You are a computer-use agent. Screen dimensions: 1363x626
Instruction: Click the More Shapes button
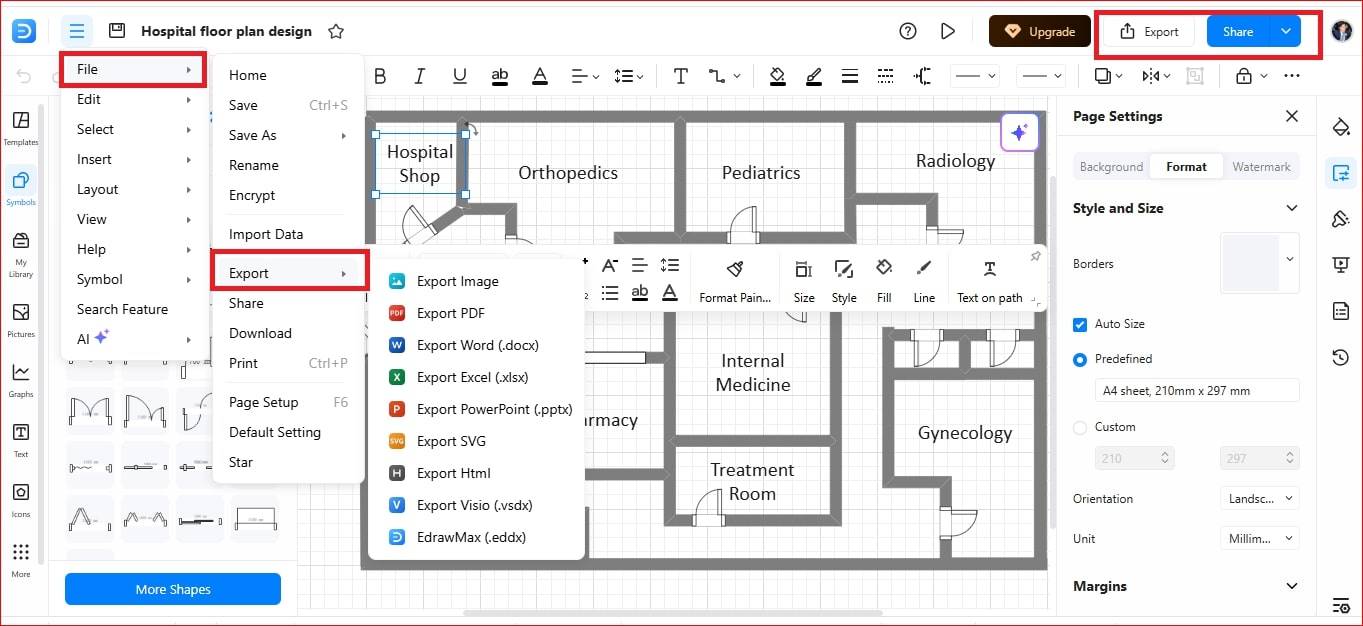pyautogui.click(x=173, y=589)
